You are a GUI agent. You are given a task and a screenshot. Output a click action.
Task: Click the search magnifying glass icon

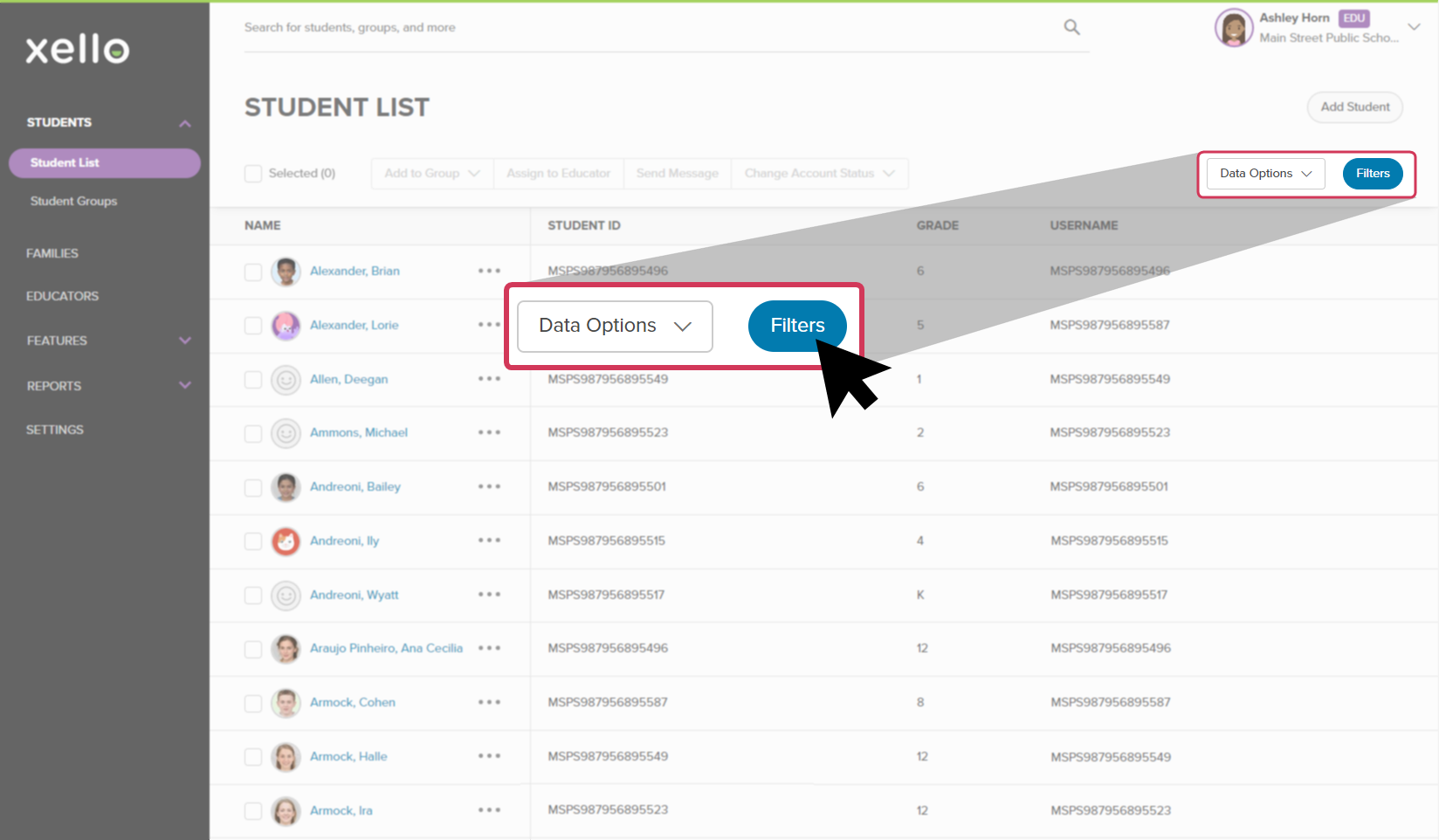[x=1071, y=28]
